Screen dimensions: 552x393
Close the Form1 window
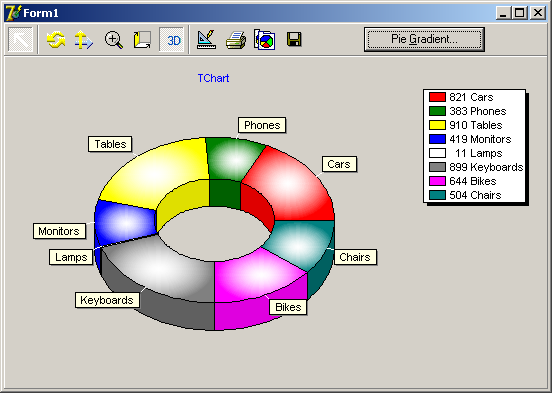[x=538, y=13]
